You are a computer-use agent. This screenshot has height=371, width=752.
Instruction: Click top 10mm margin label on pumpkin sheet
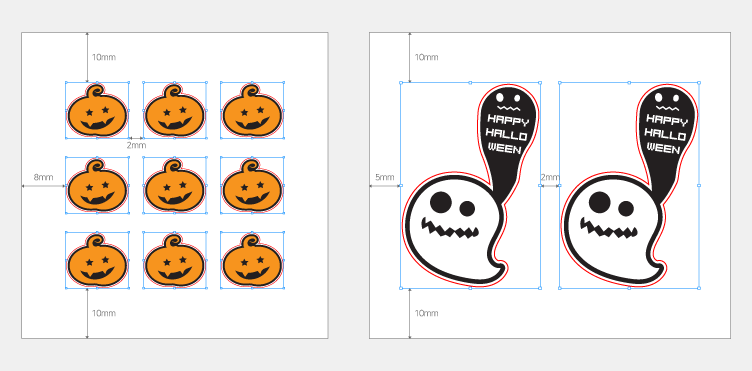(x=104, y=57)
